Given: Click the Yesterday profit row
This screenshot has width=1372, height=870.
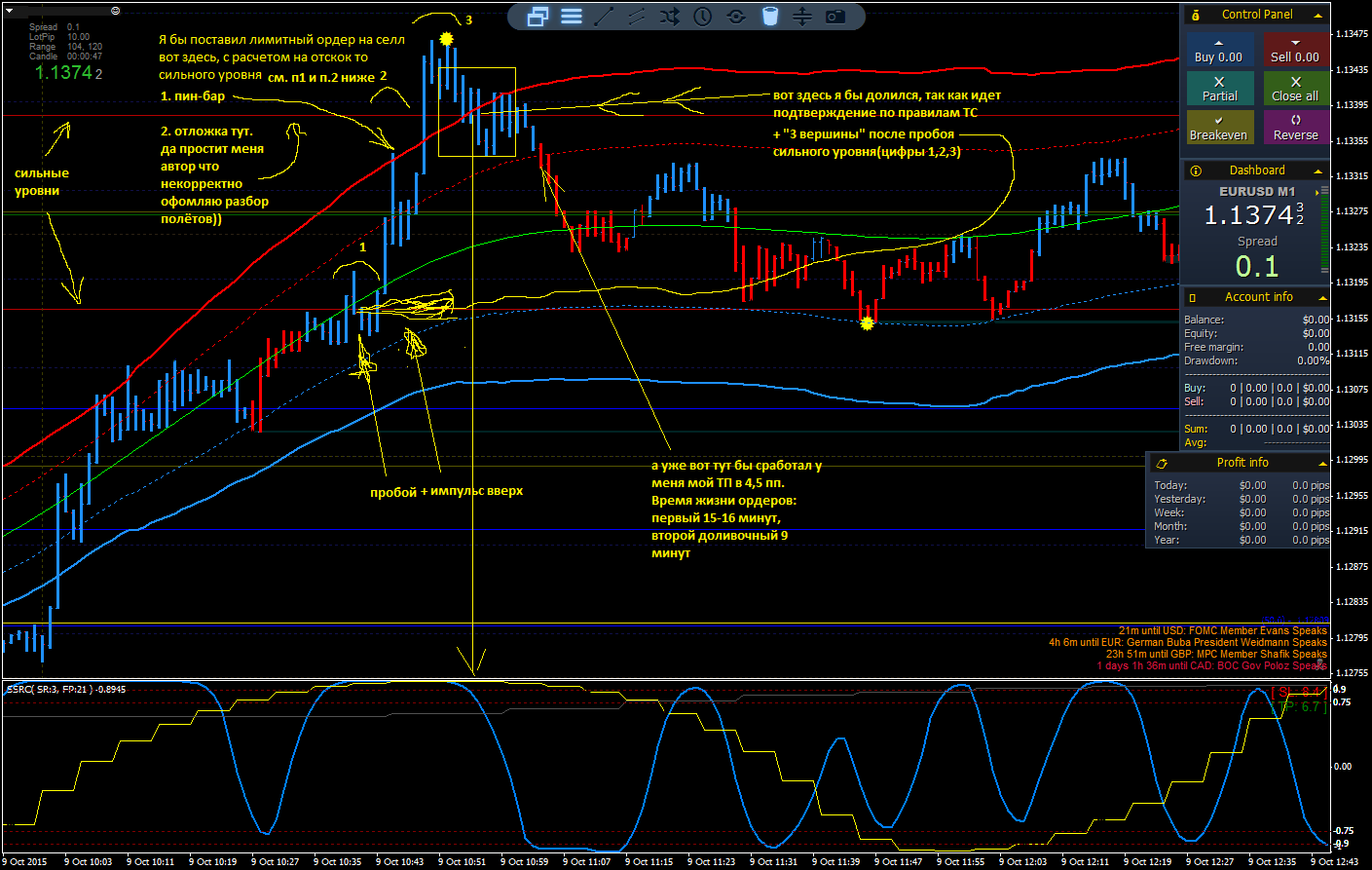Looking at the screenshot, I should 1241,499.
